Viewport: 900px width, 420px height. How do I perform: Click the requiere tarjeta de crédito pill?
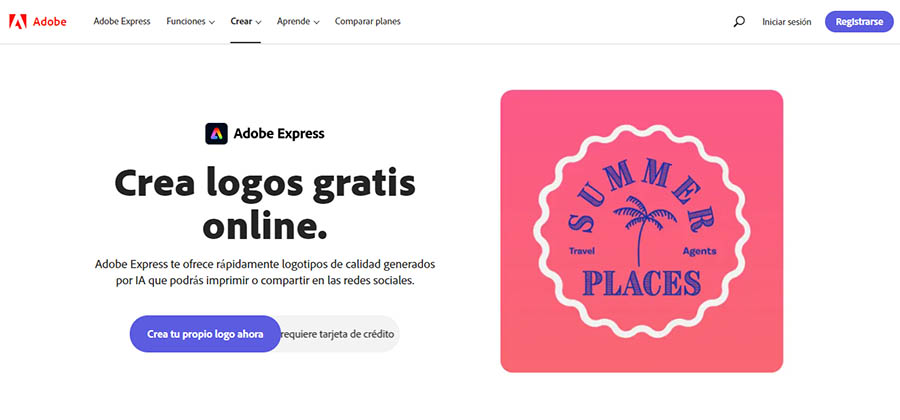tap(339, 334)
